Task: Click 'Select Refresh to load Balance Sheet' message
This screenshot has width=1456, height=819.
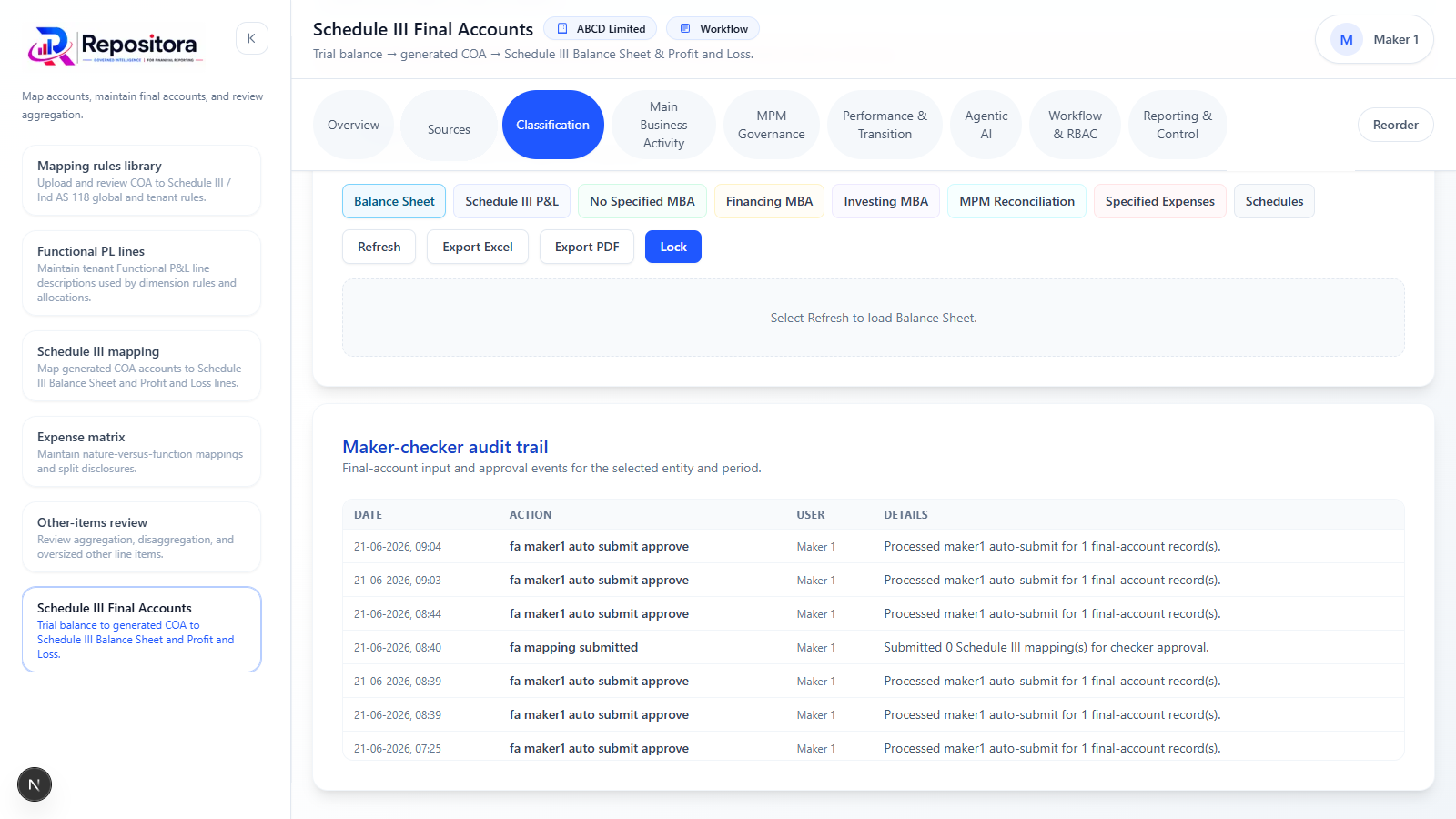Action: point(874,318)
